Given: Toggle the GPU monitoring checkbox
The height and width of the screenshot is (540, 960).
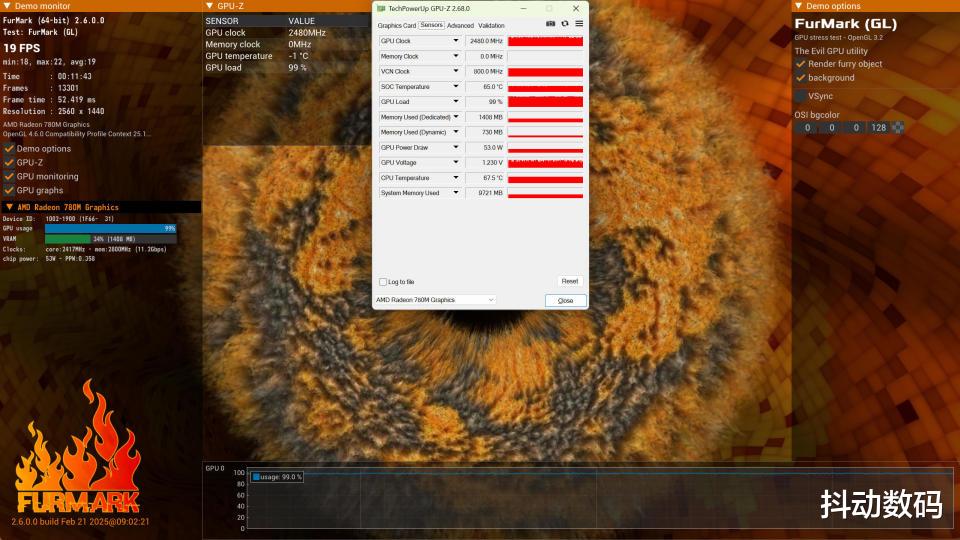Looking at the screenshot, I should pyautogui.click(x=9, y=176).
